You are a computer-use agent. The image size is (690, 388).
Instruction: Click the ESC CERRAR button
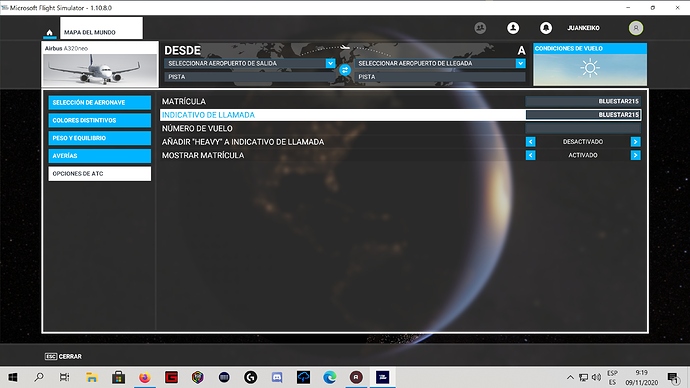coord(63,356)
